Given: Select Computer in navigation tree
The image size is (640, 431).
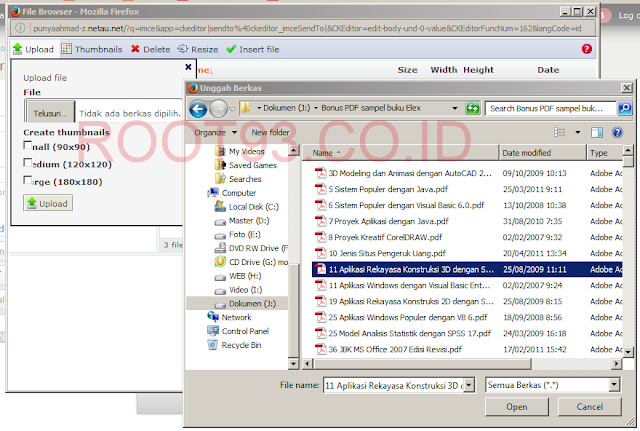Looking at the screenshot, I should tap(231, 193).
